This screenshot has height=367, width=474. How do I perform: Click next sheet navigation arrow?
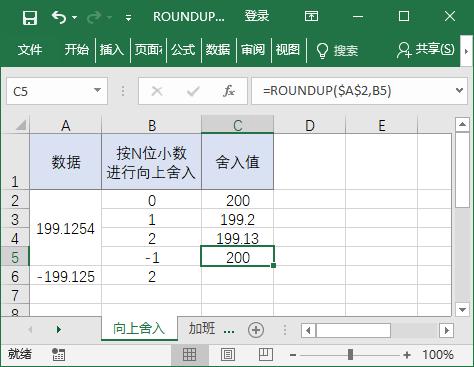pos(59,330)
